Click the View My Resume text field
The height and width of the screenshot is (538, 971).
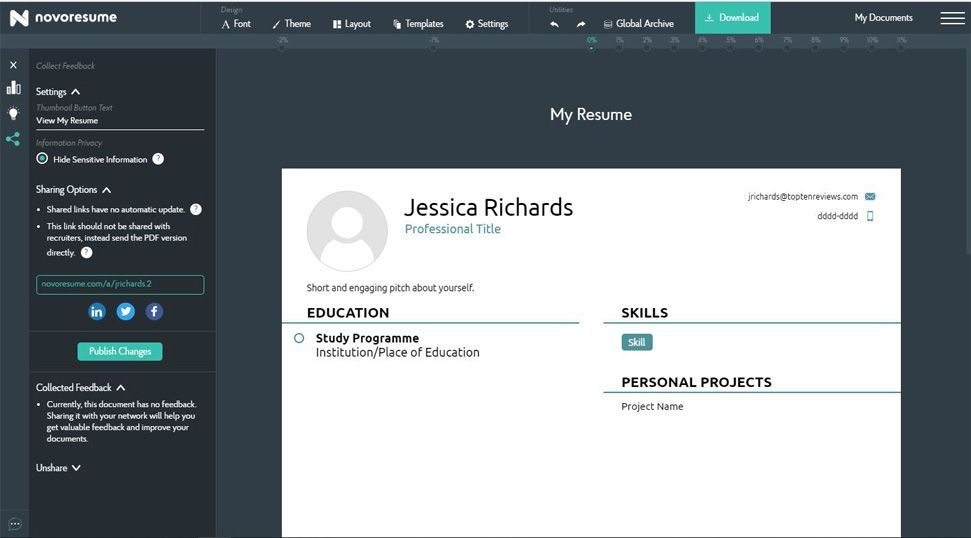coord(120,121)
